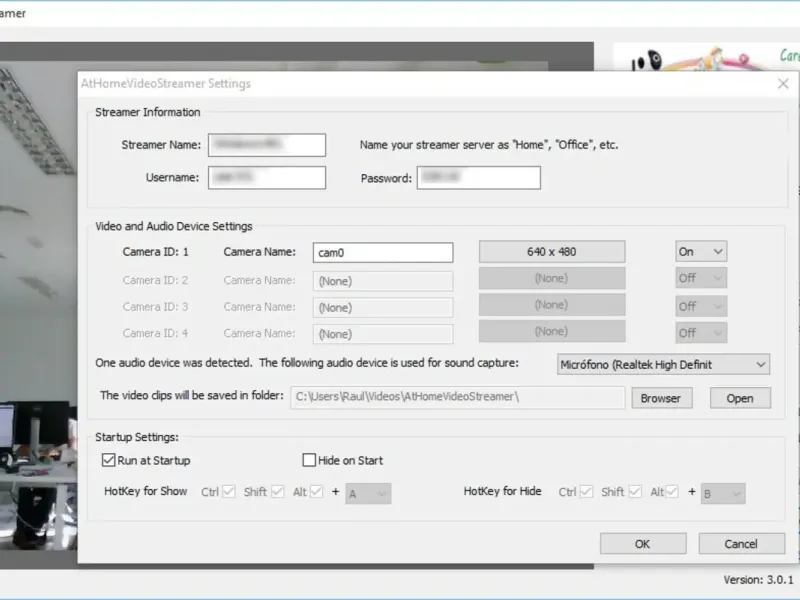800x600 pixels.
Task: Click Camera ID 3 (None) name field
Action: click(383, 308)
